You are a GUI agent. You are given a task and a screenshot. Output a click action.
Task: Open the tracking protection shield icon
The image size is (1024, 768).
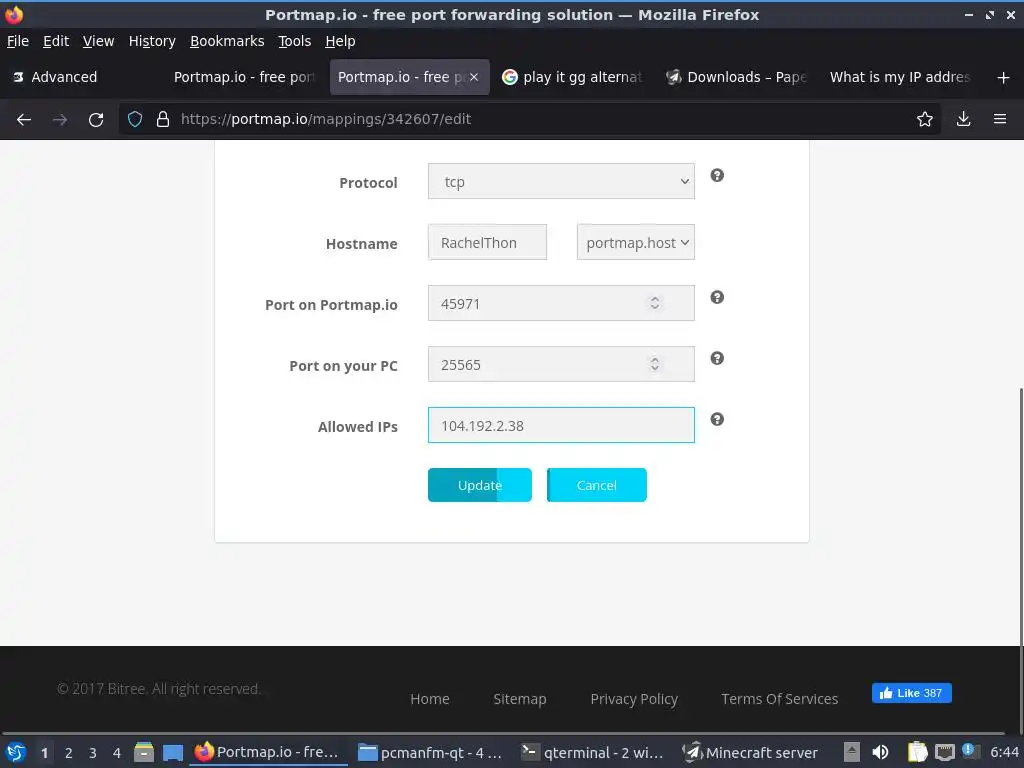pyautogui.click(x=135, y=120)
